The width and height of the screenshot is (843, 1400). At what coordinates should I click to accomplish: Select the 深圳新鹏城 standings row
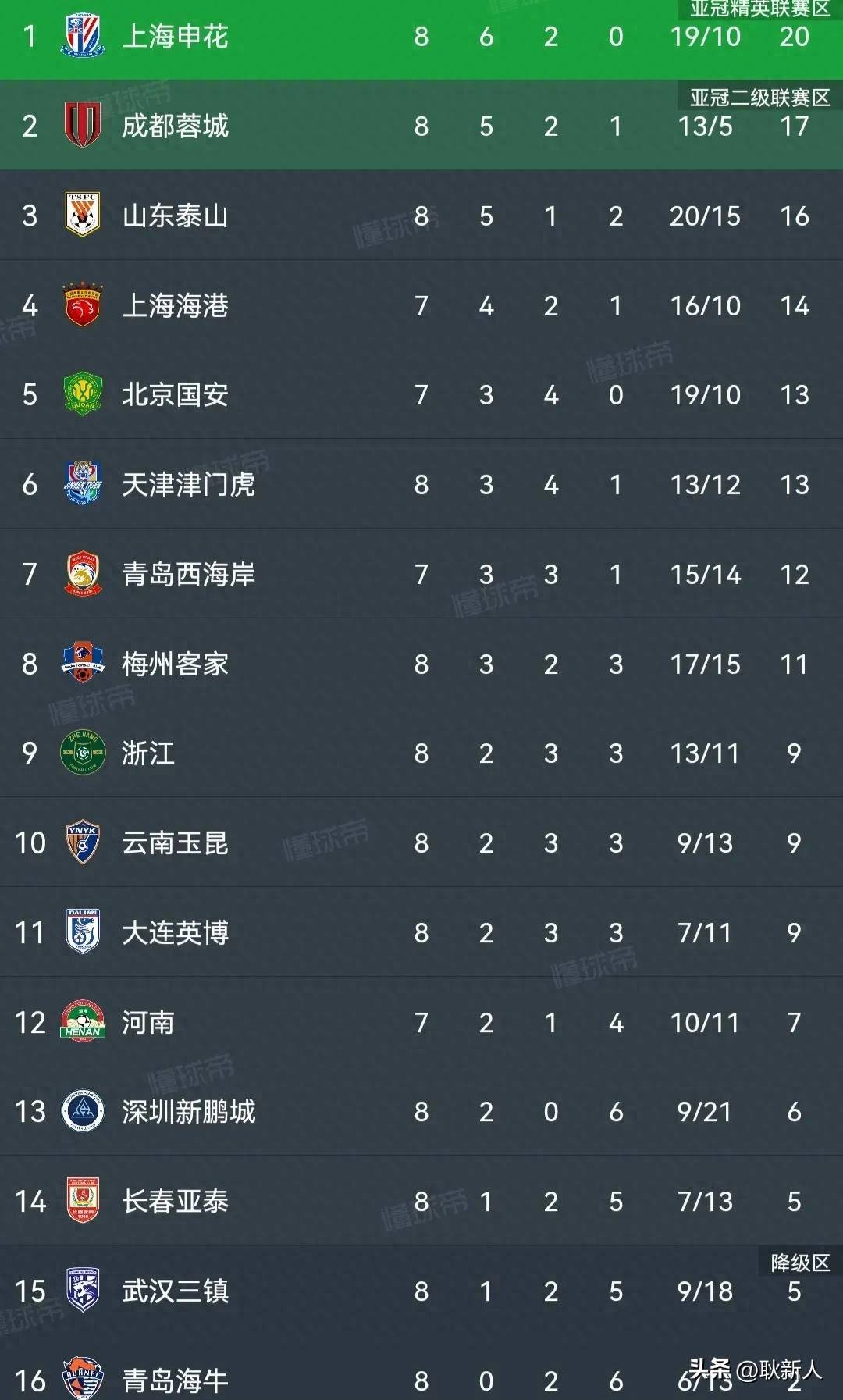click(421, 1113)
